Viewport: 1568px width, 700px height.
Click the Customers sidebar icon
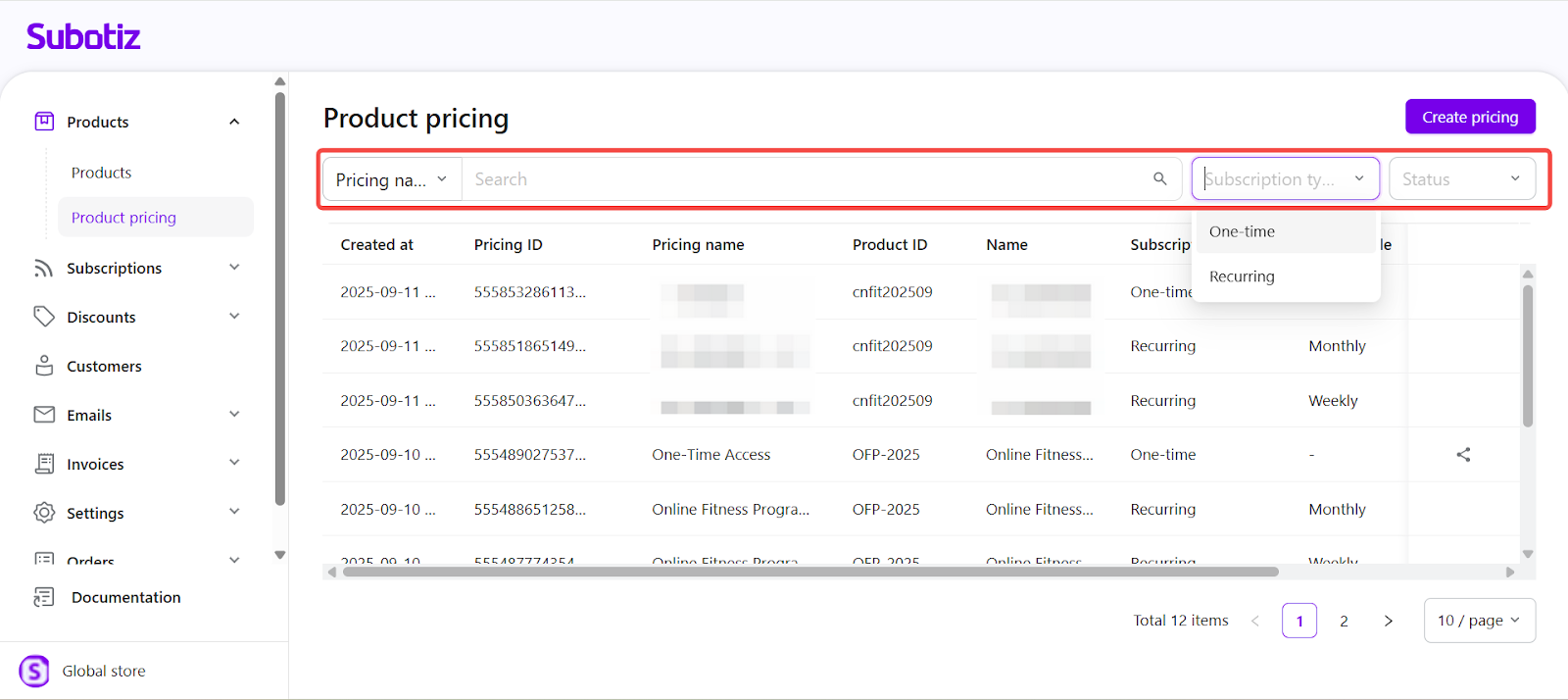[44, 366]
